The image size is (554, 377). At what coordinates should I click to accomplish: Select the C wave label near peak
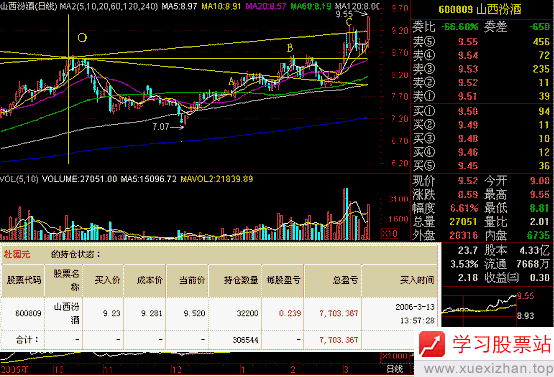349,23
